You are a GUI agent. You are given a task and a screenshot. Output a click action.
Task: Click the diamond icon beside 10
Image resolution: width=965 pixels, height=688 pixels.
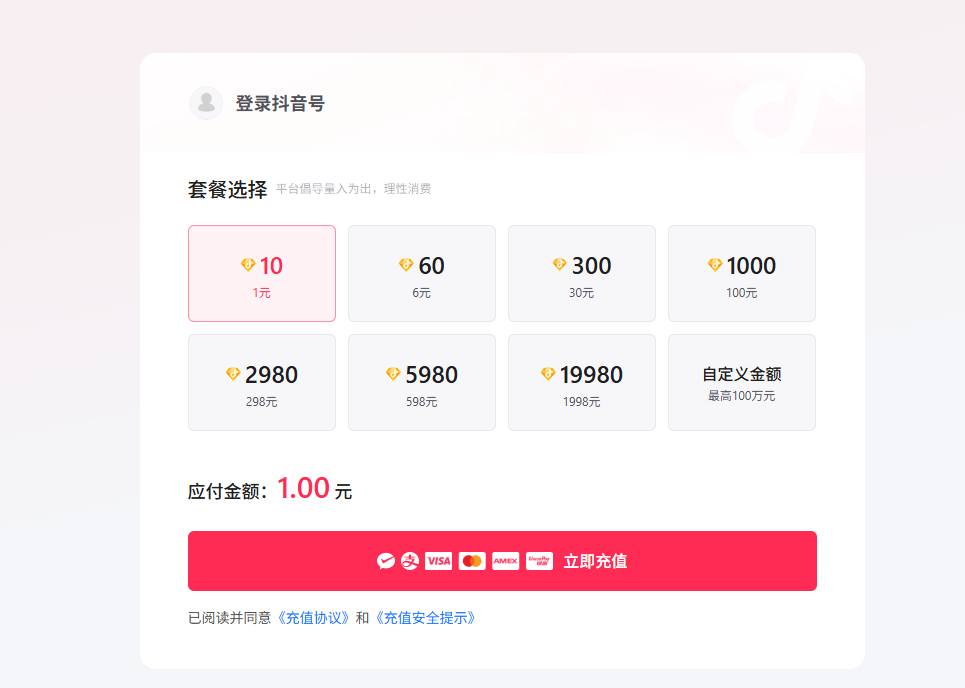(x=248, y=265)
